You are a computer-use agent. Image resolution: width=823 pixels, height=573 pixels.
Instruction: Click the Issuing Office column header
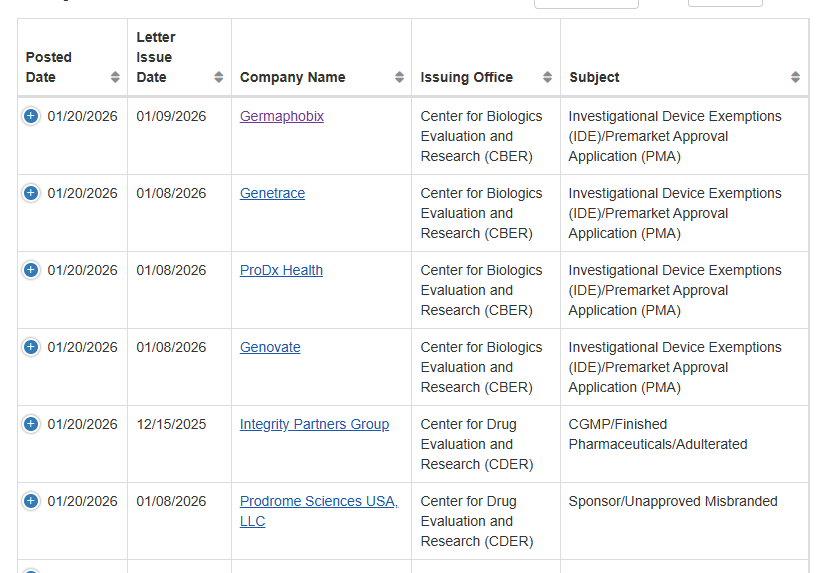click(x=467, y=77)
